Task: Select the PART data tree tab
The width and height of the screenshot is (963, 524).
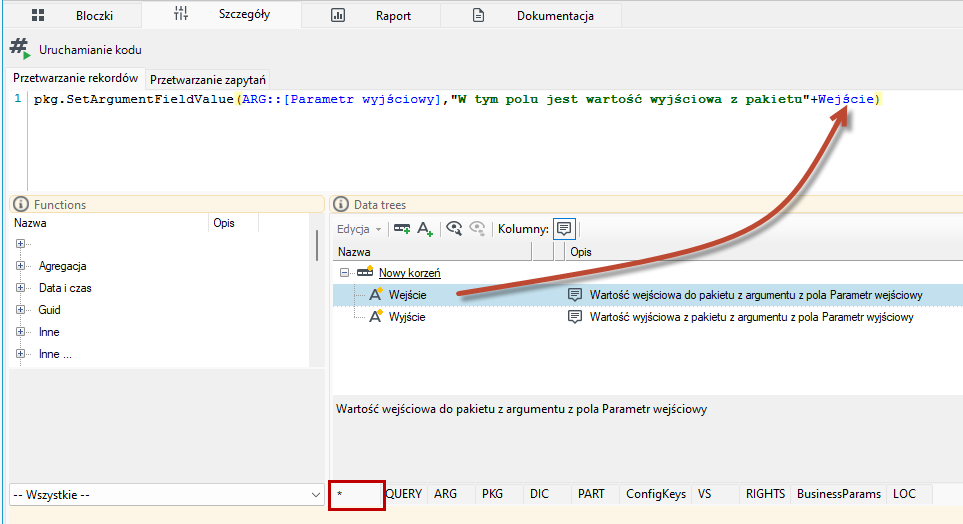Action: [595, 494]
